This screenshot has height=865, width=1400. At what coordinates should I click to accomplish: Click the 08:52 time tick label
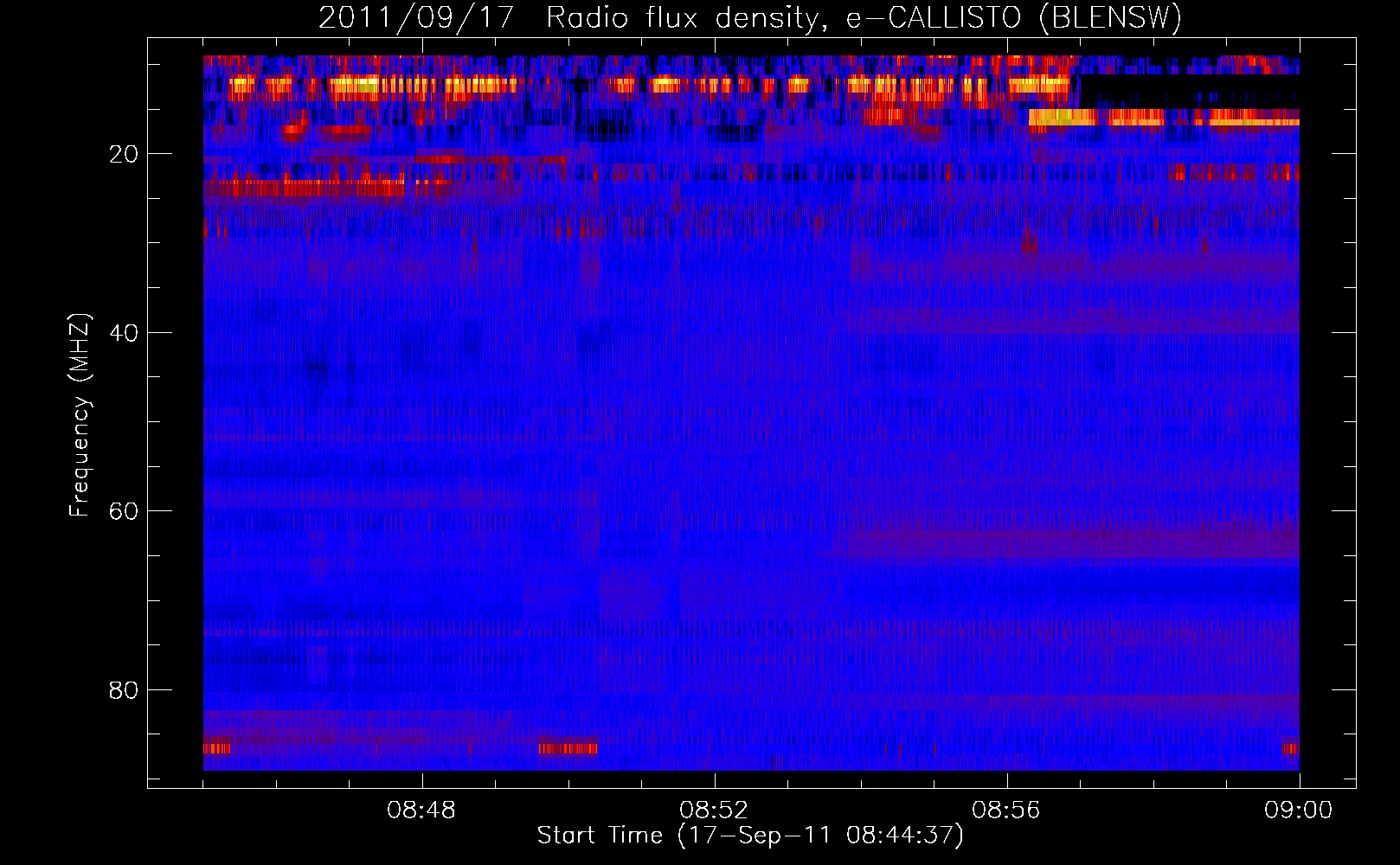click(x=714, y=811)
